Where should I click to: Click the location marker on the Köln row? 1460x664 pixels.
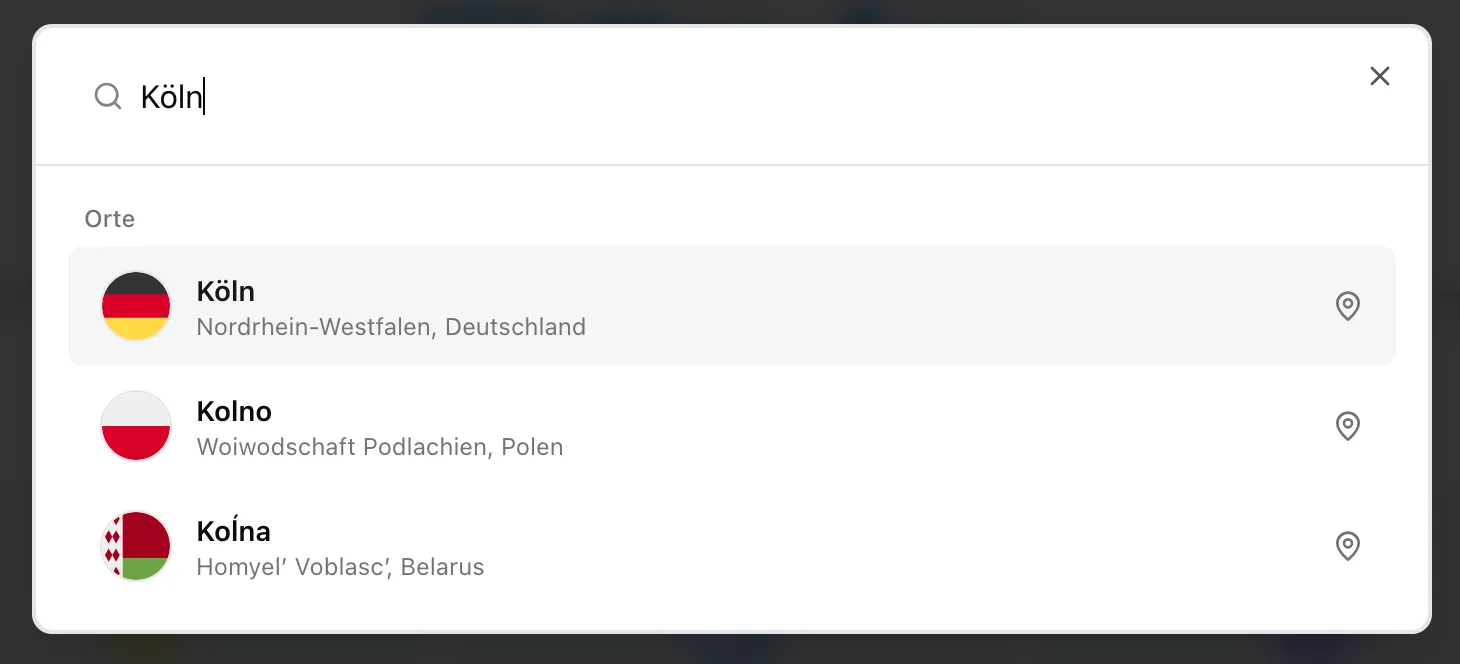1348,306
